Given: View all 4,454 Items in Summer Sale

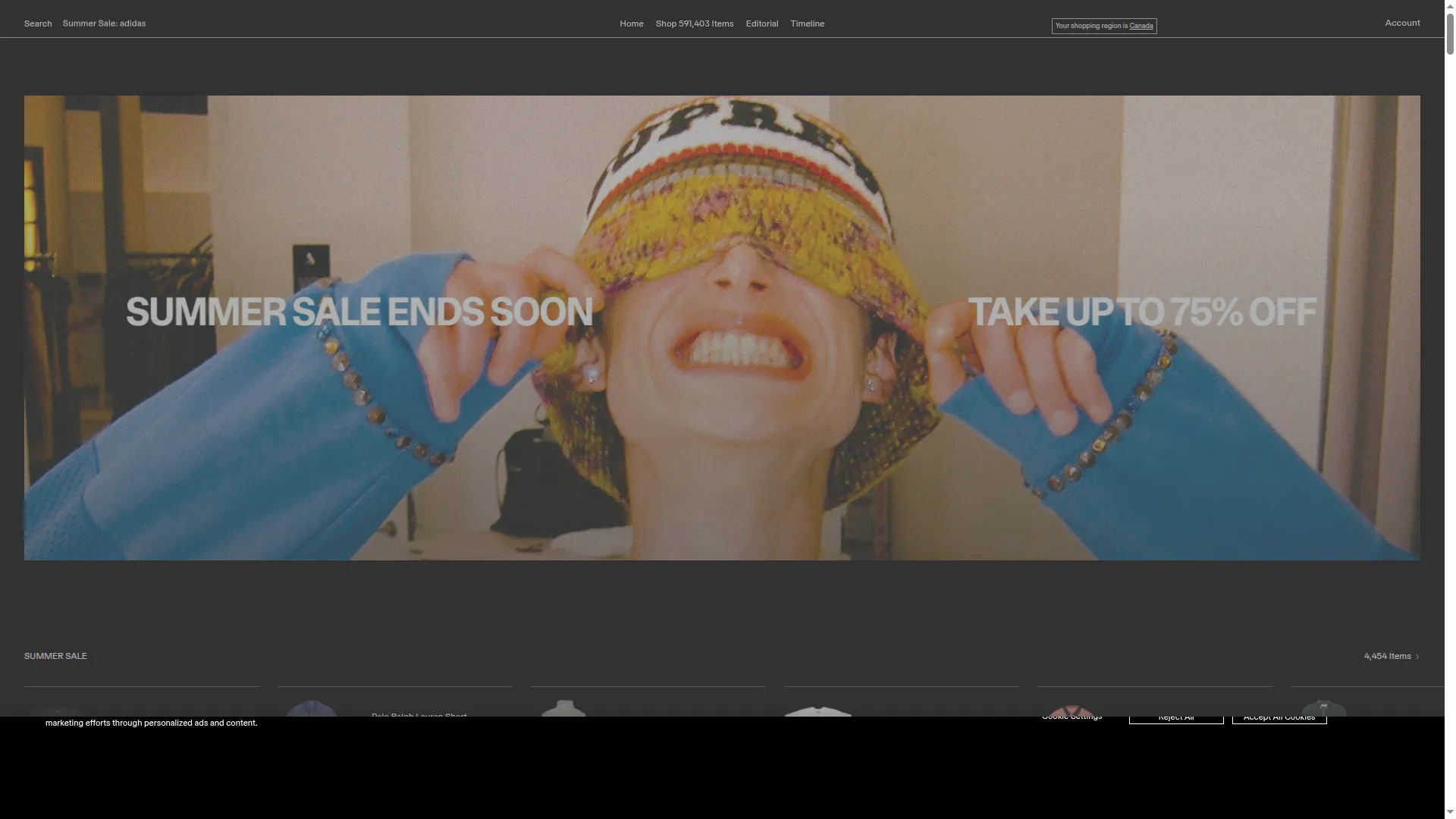Looking at the screenshot, I should 1387,656.
